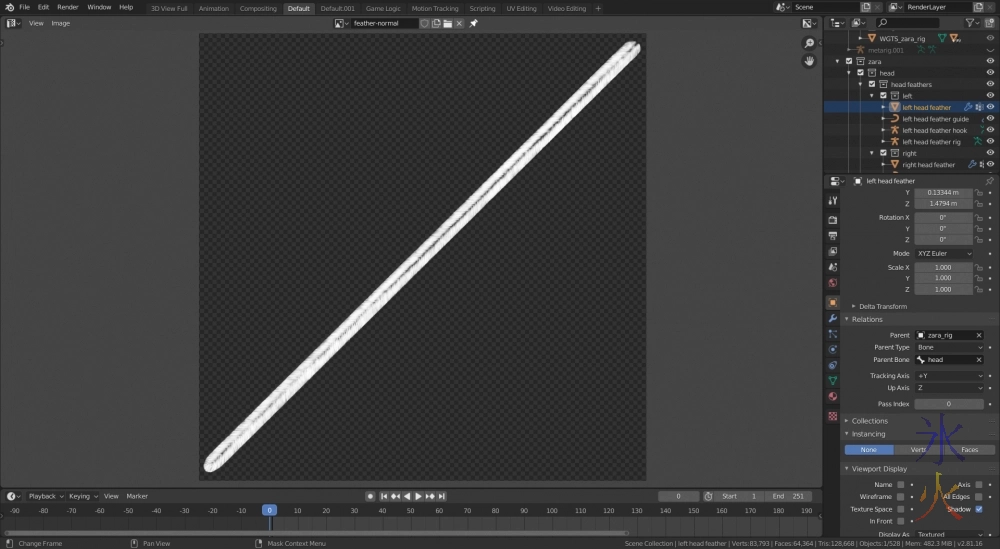Open the Material properties sphere tab
This screenshot has height=549, width=1000.
(x=832, y=397)
